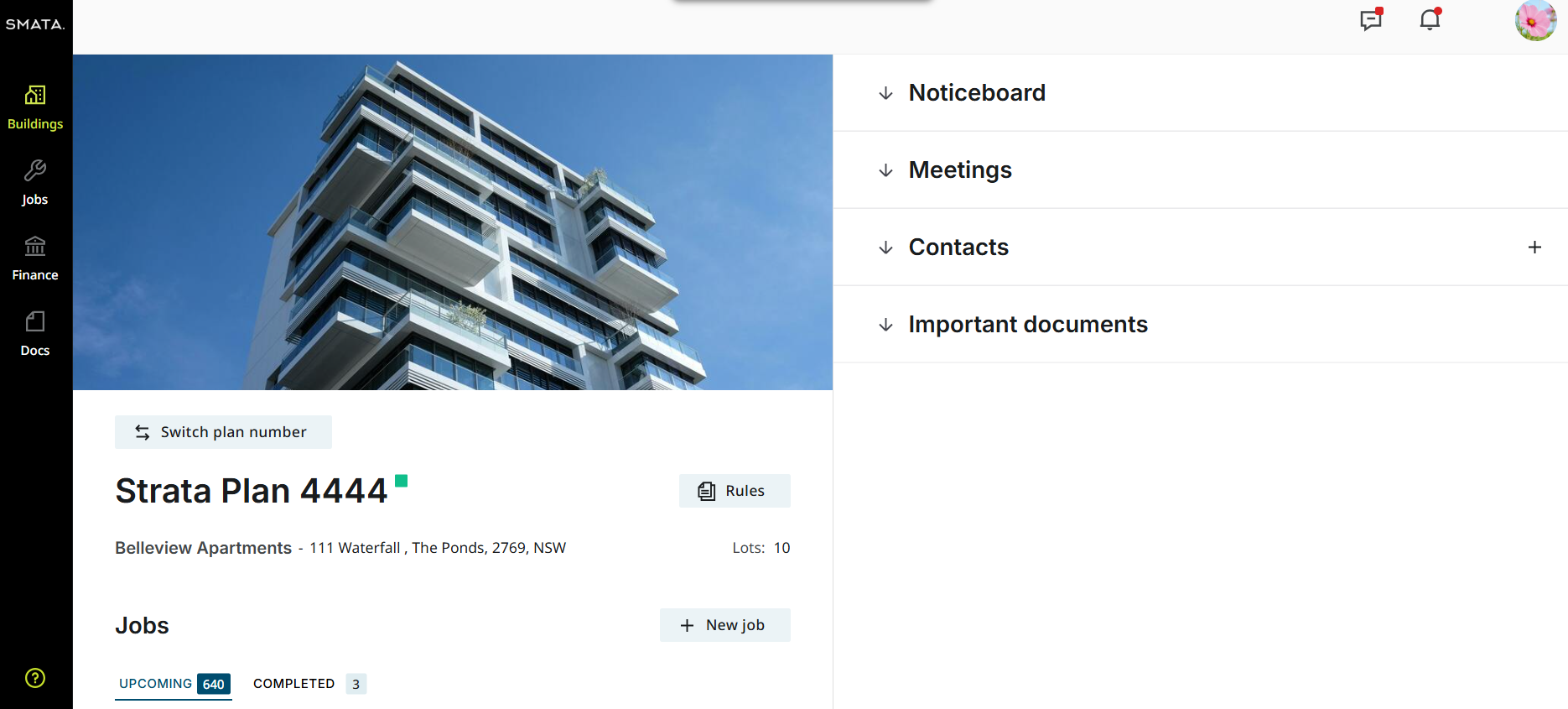Open the Docs page icon
This screenshot has width=1568, height=709.
tap(35, 333)
